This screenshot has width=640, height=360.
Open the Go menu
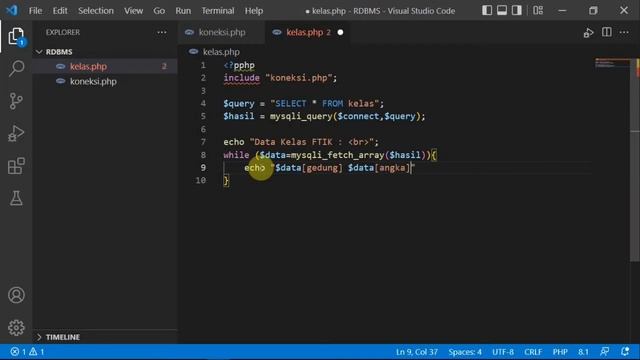tap(159, 11)
